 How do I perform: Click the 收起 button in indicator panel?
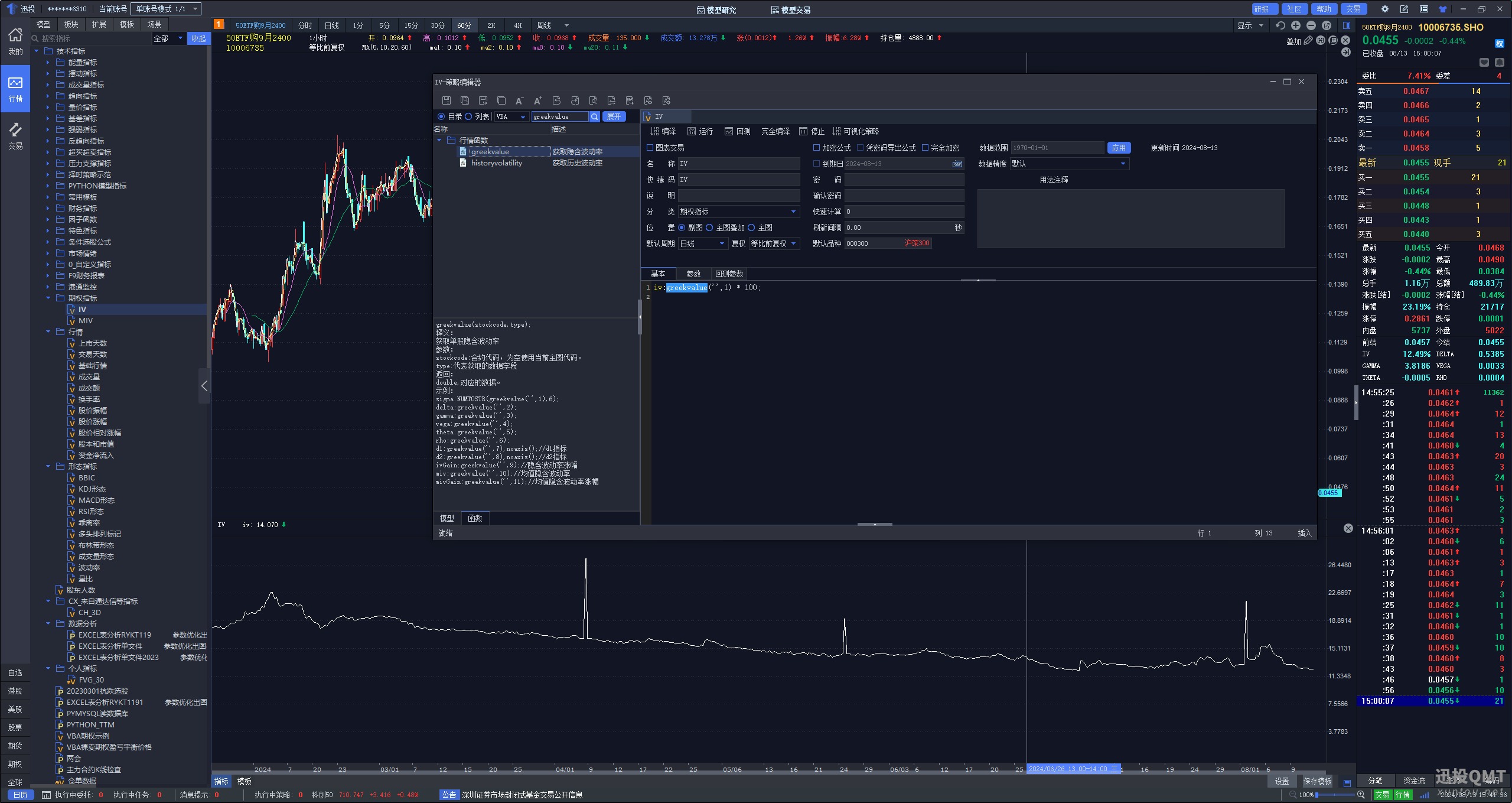coord(198,38)
